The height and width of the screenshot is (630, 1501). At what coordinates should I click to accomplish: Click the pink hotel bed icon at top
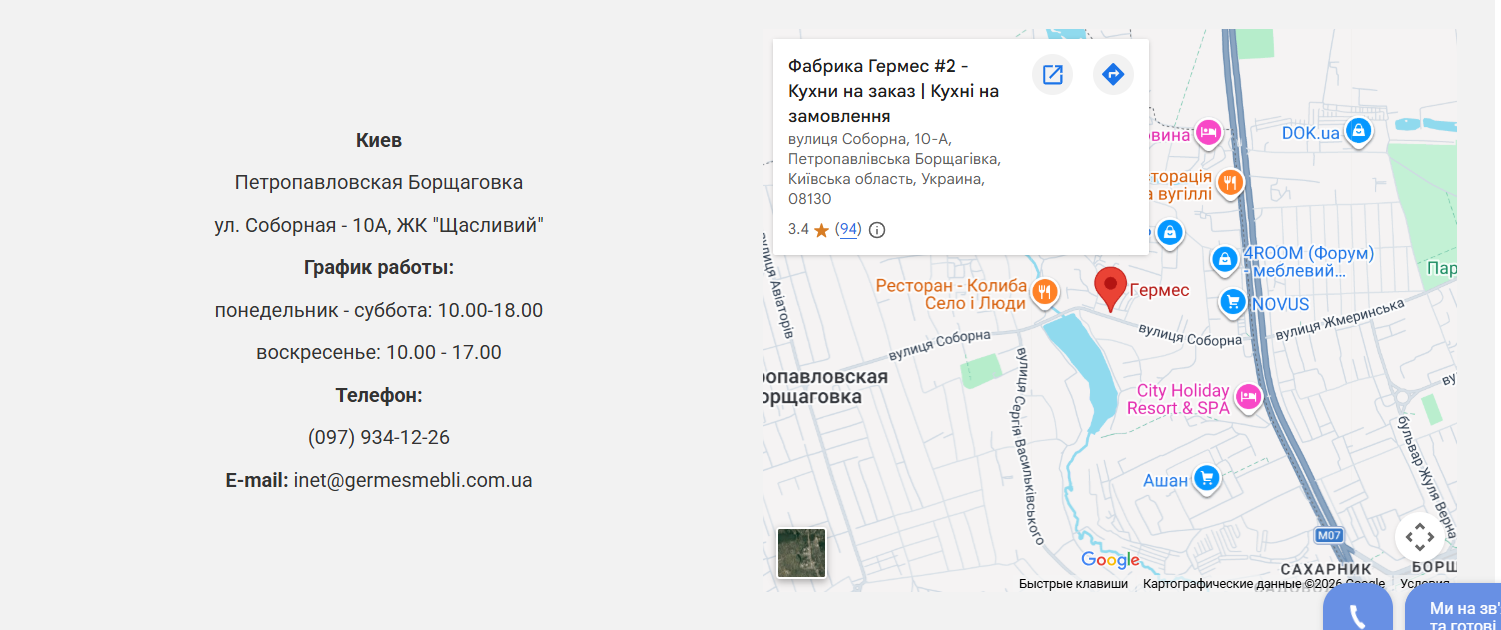pos(1209,133)
